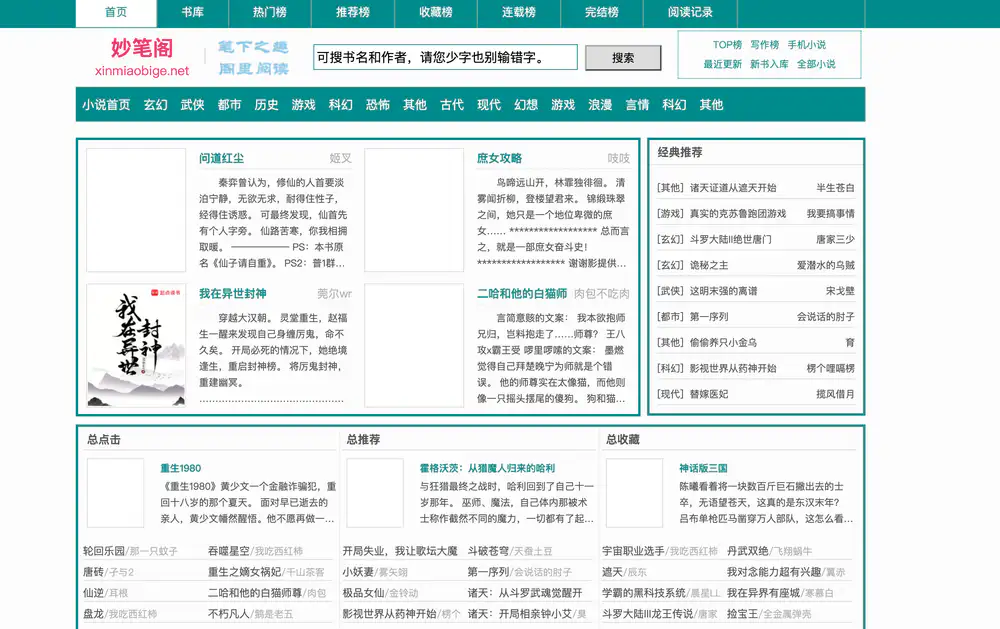Open 吞噬星空 in 总点击 list
The image size is (1000, 629).
(228, 551)
